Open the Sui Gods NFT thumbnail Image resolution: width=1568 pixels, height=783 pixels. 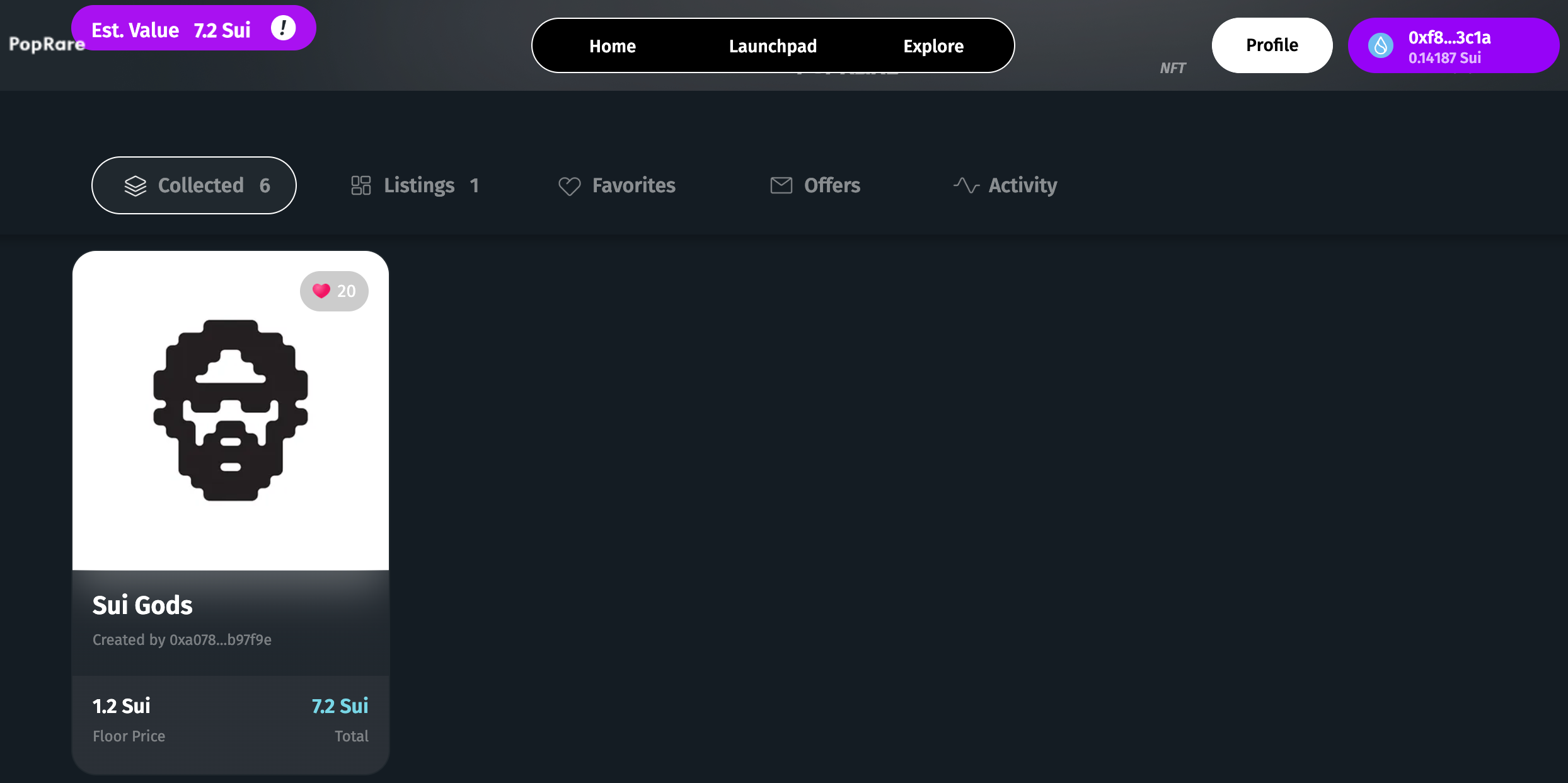pyautogui.click(x=231, y=410)
